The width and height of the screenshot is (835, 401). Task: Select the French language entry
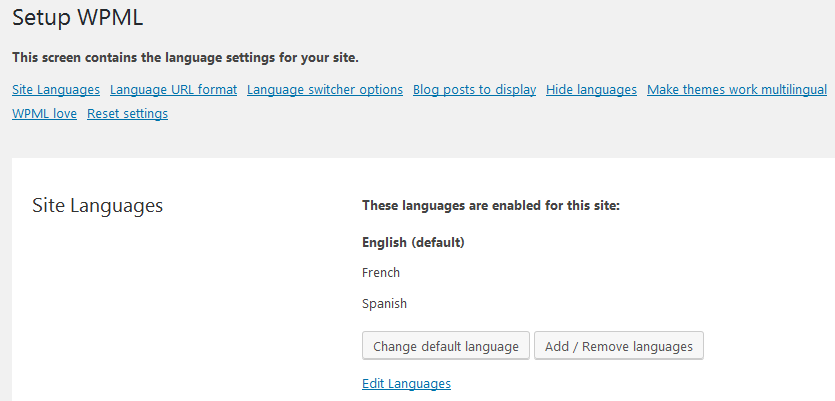point(381,273)
